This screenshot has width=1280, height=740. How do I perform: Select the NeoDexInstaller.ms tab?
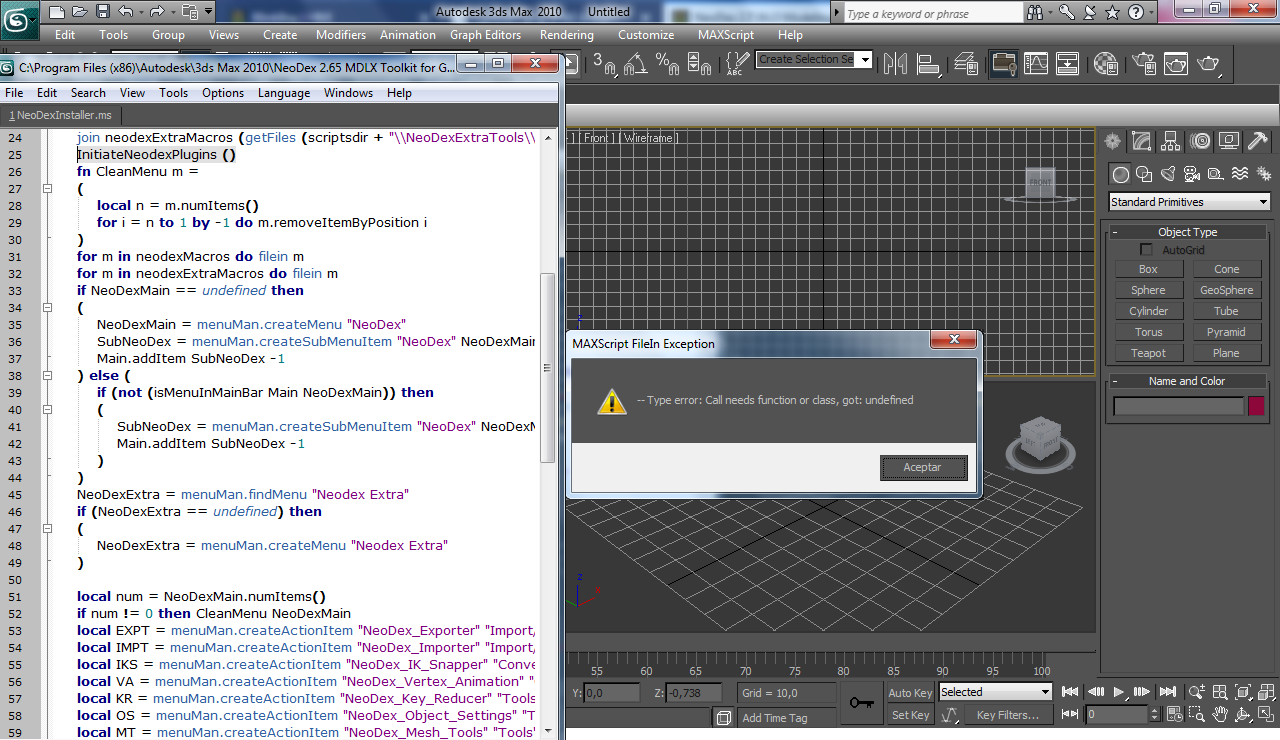pyautogui.click(x=61, y=115)
